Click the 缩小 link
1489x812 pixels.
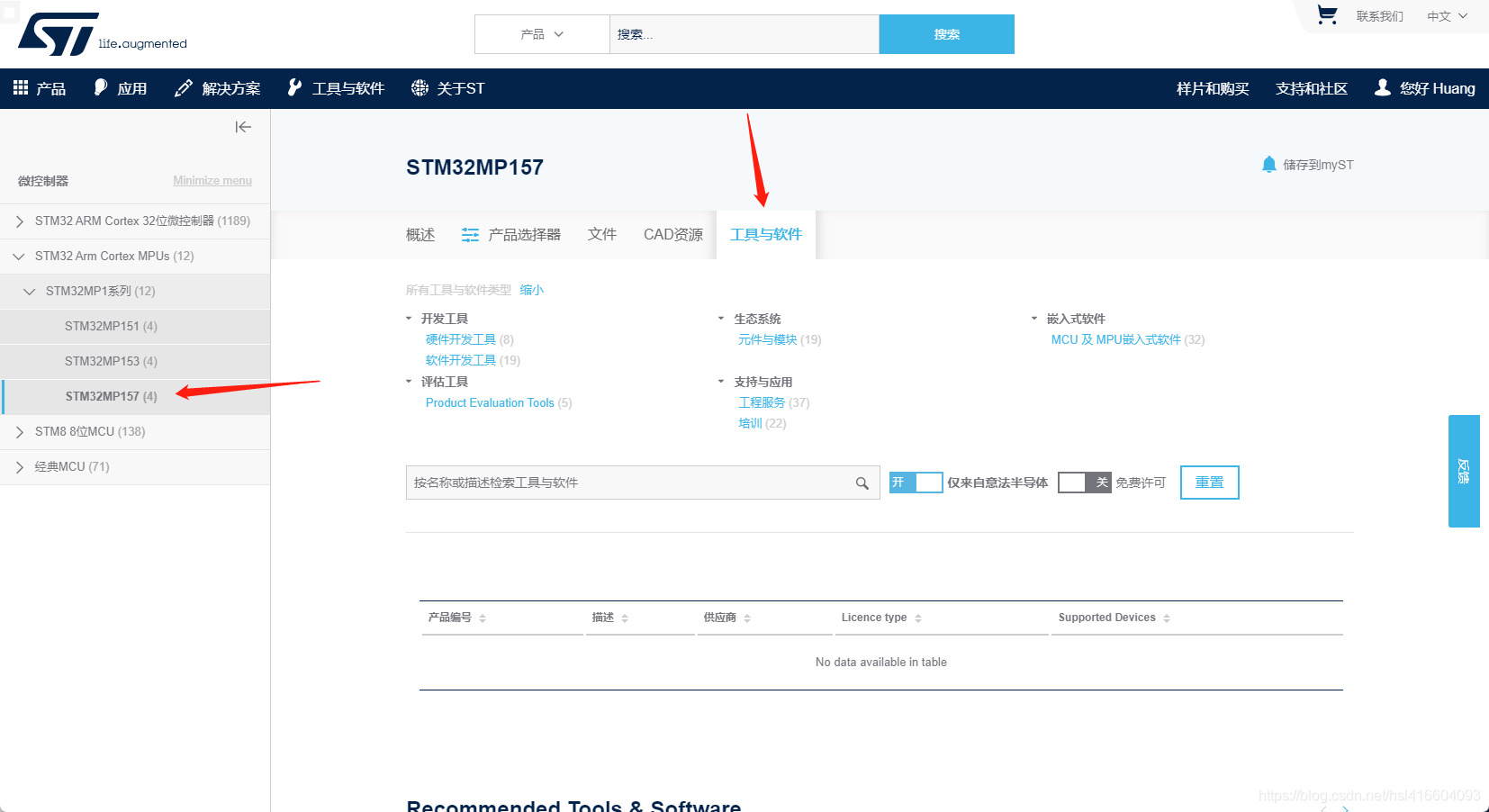coord(532,290)
